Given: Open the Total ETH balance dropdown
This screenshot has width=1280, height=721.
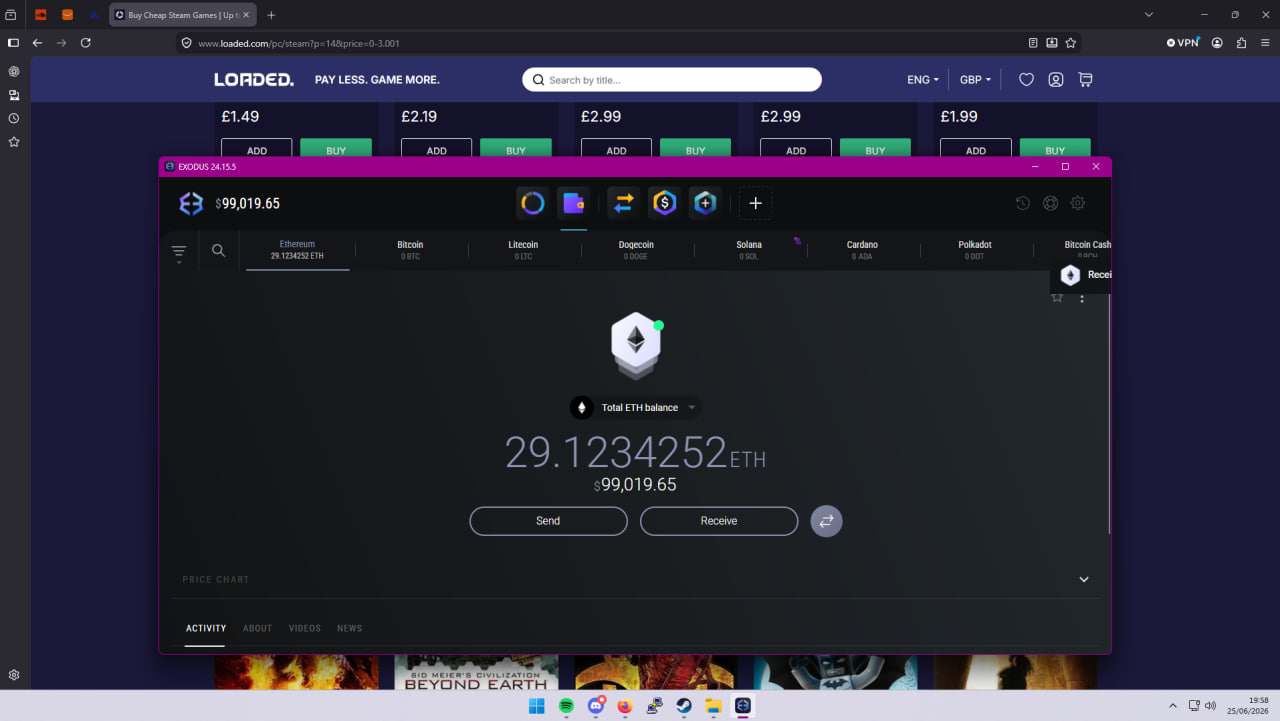Looking at the screenshot, I should pos(636,408).
